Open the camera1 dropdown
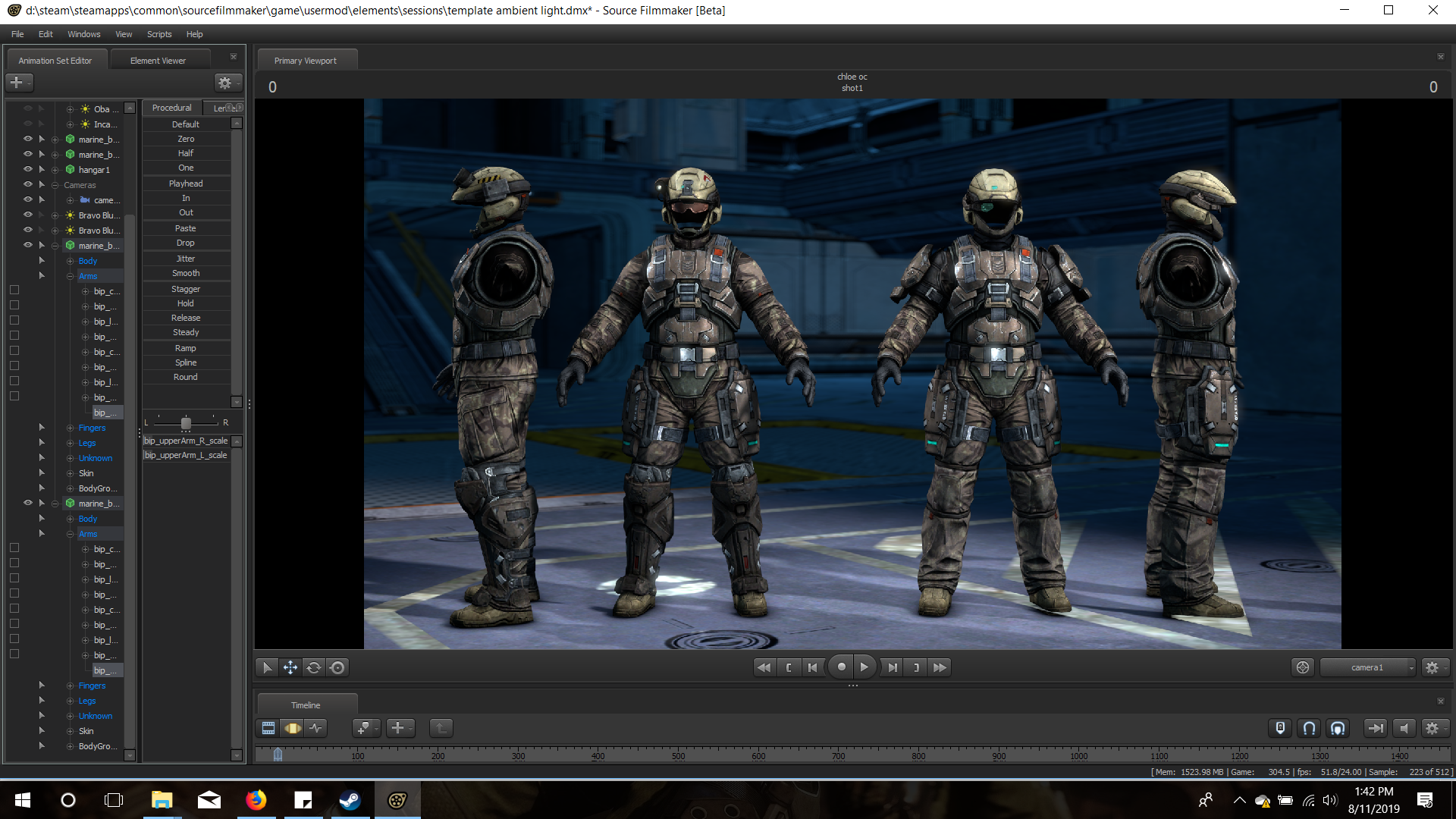Image resolution: width=1456 pixels, height=819 pixels. tap(1368, 667)
